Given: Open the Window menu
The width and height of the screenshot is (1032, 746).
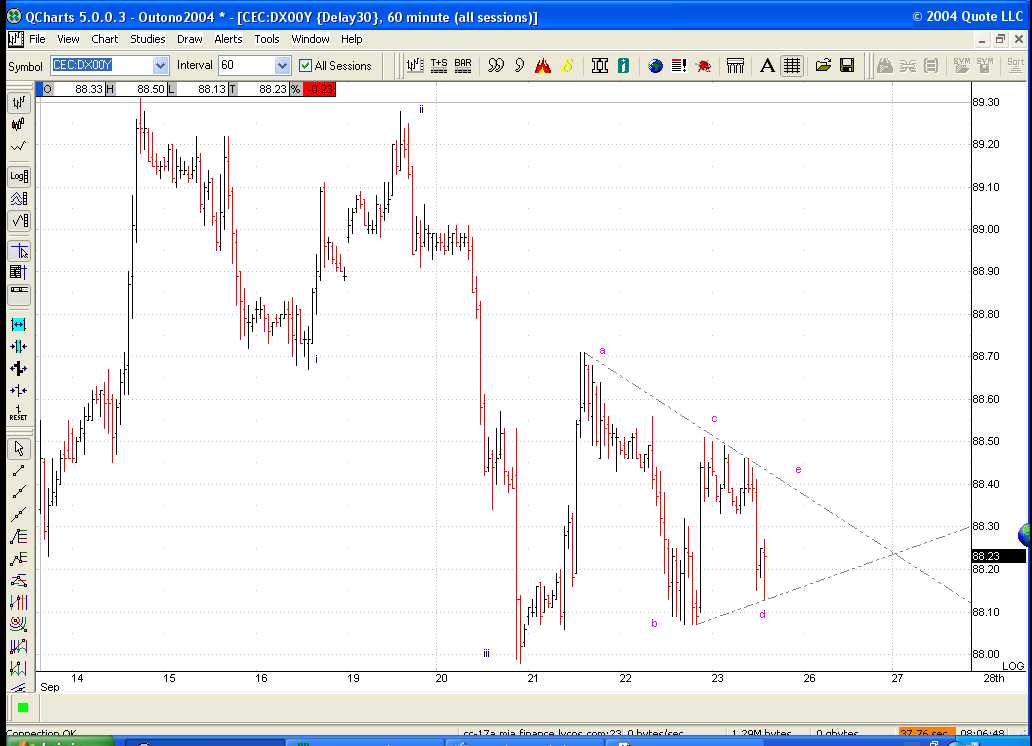Looking at the screenshot, I should [310, 39].
